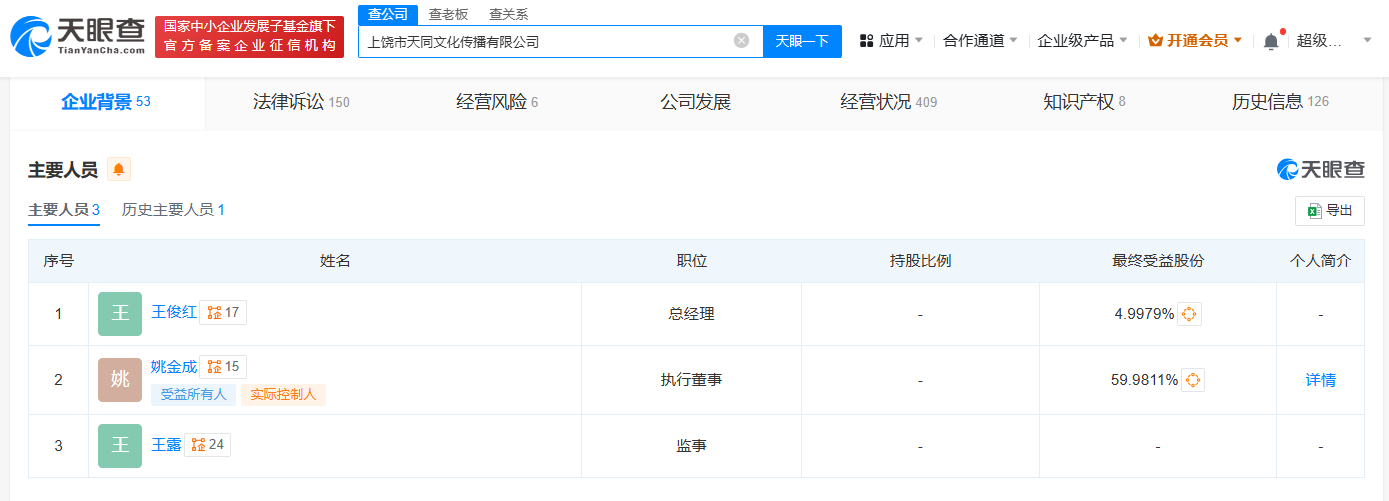Click the 最终受益股份 column header
This screenshot has height=501, width=1389.
[1158, 261]
